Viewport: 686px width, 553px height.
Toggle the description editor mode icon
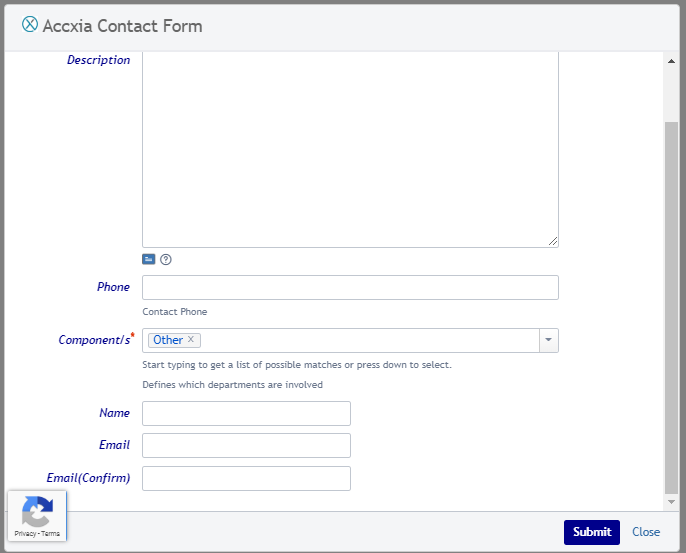click(149, 259)
